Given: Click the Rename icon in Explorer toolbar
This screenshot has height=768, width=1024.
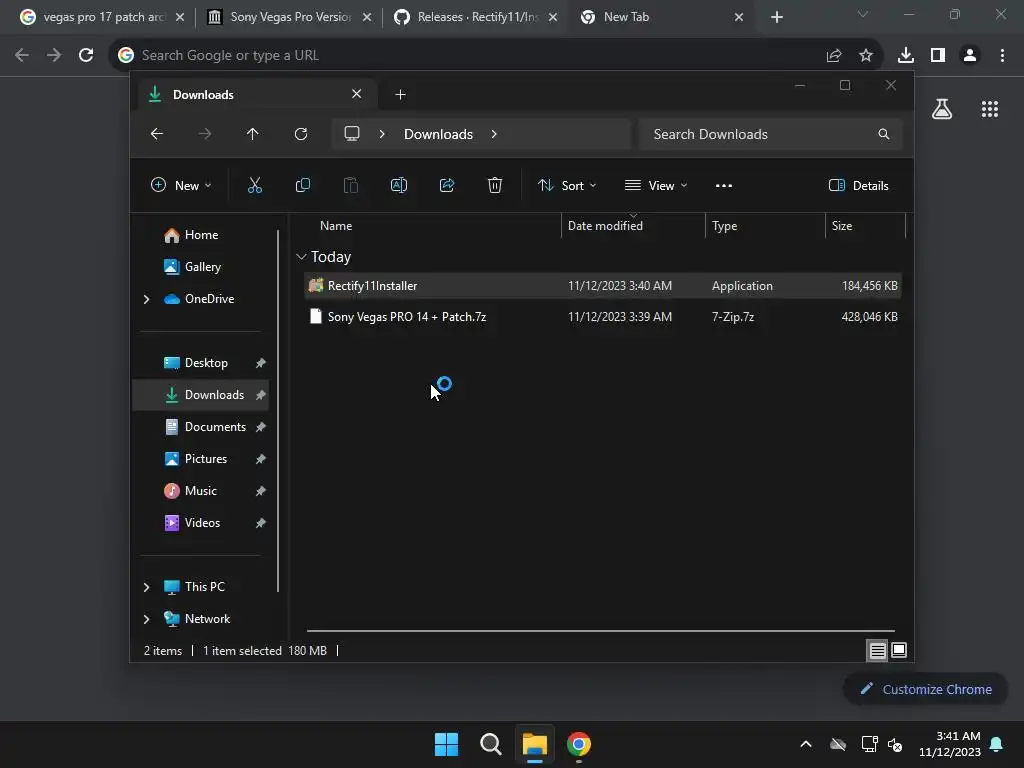Looking at the screenshot, I should (398, 185).
